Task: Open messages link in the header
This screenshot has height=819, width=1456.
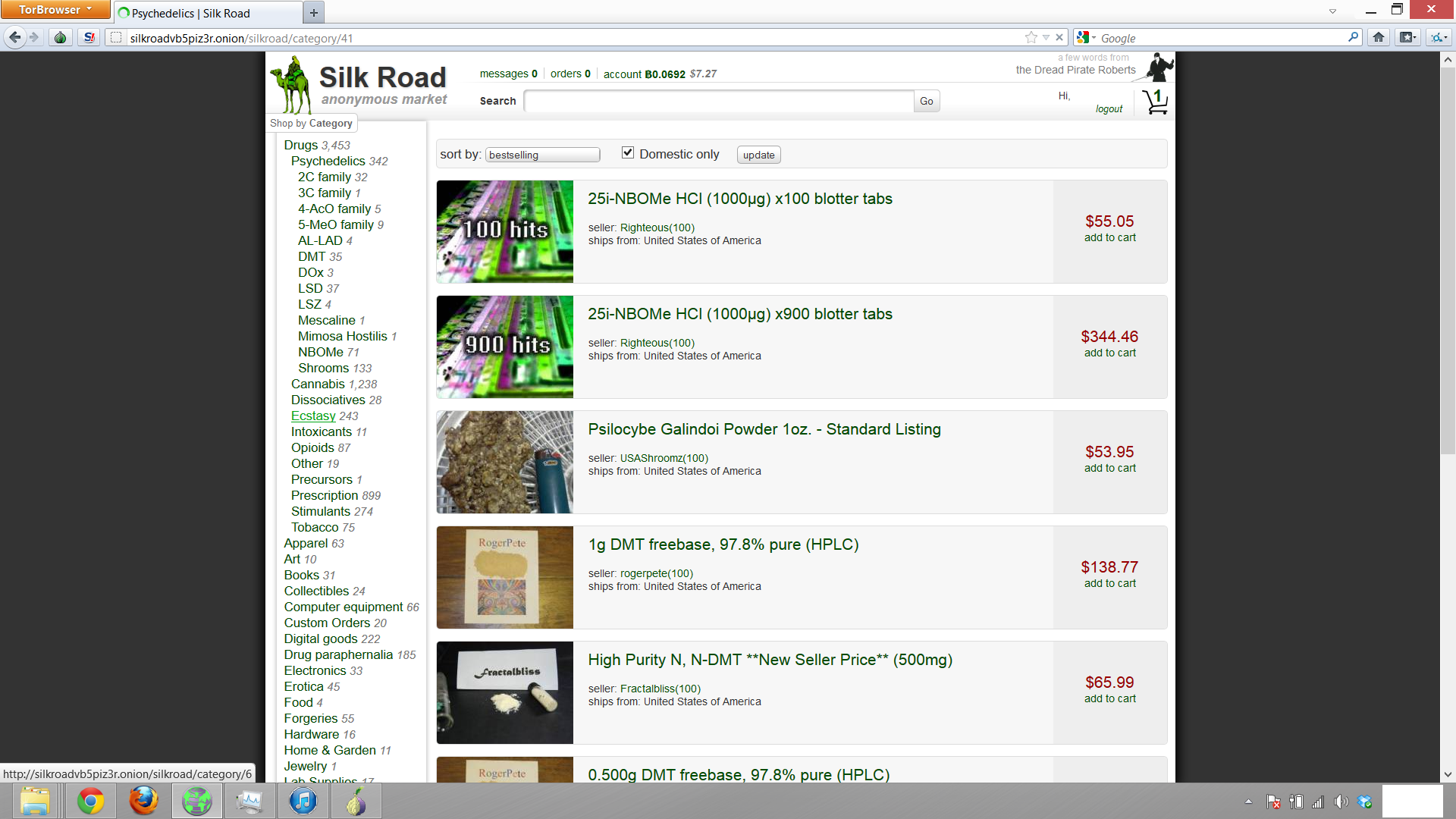Action: [508, 74]
